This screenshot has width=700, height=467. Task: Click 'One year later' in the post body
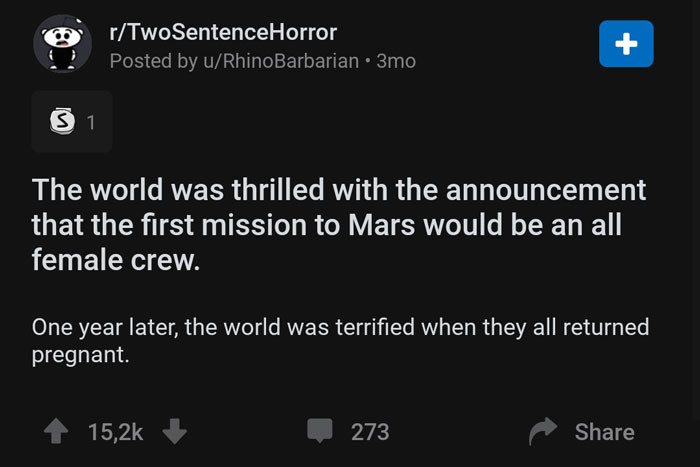pos(105,327)
